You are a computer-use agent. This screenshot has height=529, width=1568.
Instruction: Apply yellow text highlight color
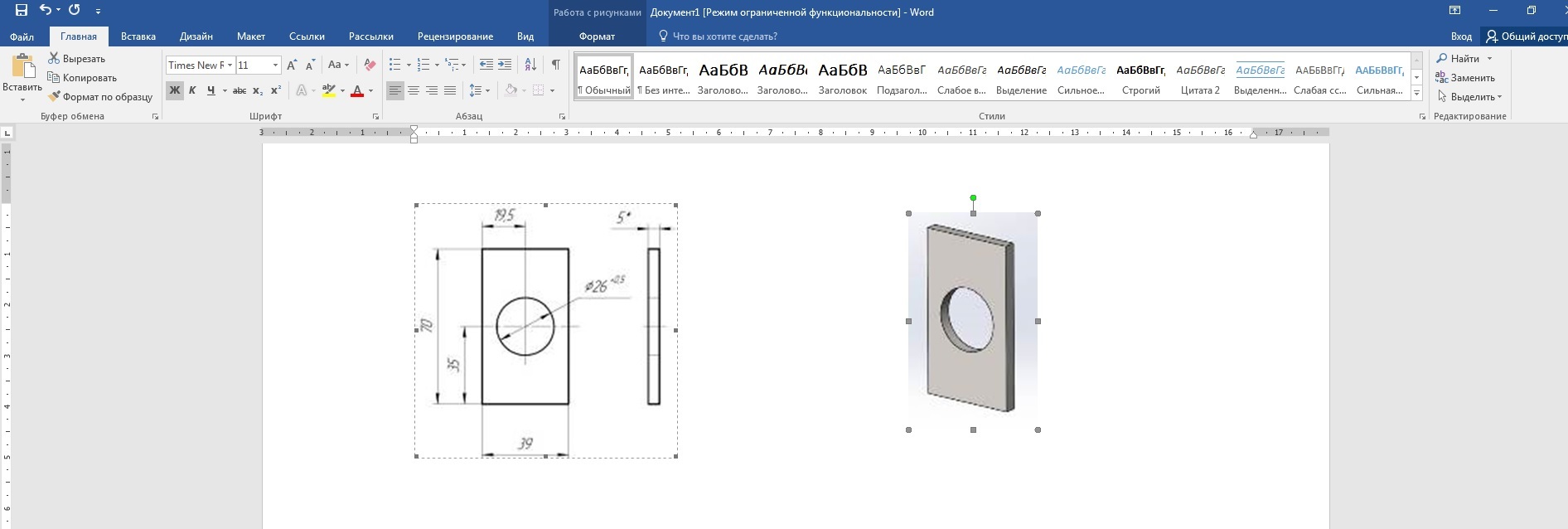tap(329, 90)
